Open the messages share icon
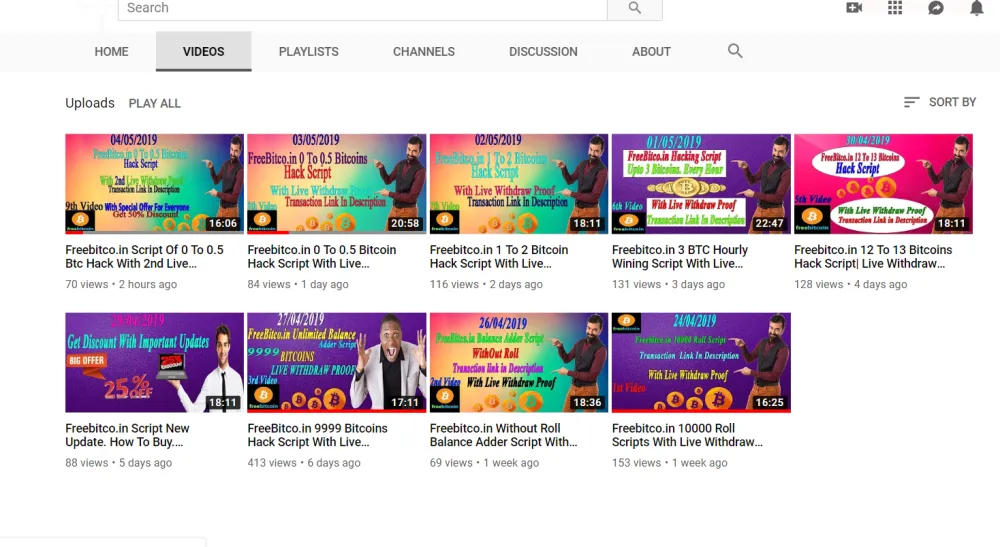 pyautogui.click(x=936, y=8)
